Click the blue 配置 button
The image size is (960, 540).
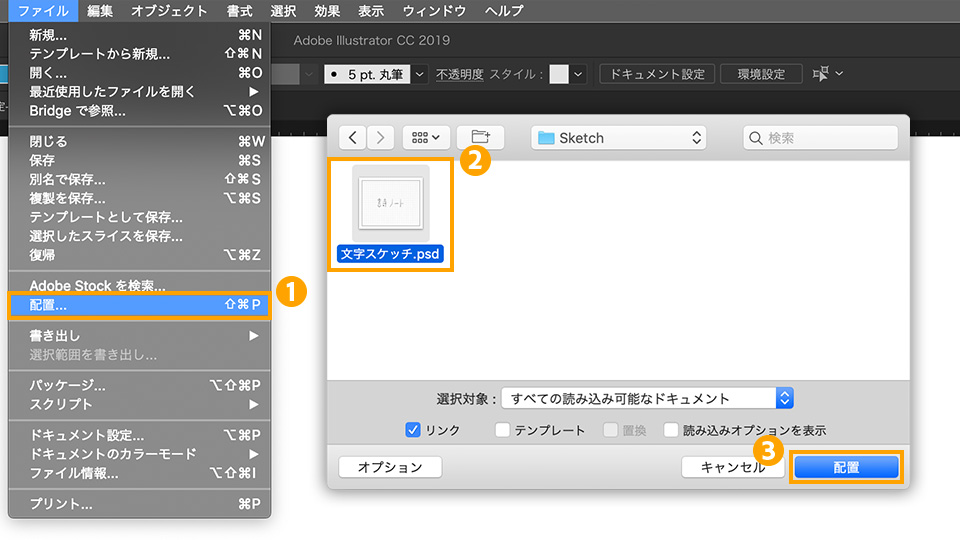tap(846, 468)
